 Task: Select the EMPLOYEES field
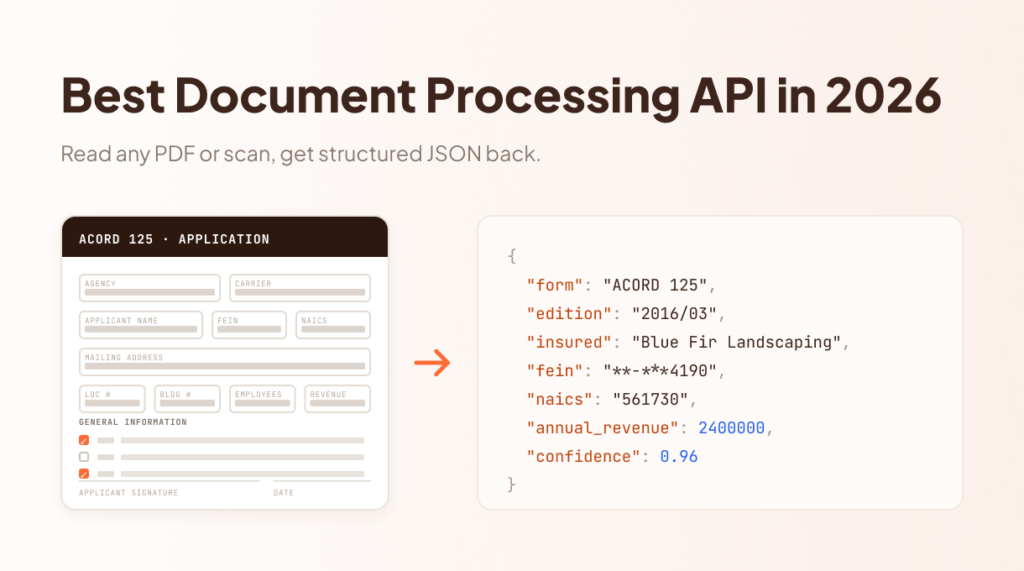(263, 399)
